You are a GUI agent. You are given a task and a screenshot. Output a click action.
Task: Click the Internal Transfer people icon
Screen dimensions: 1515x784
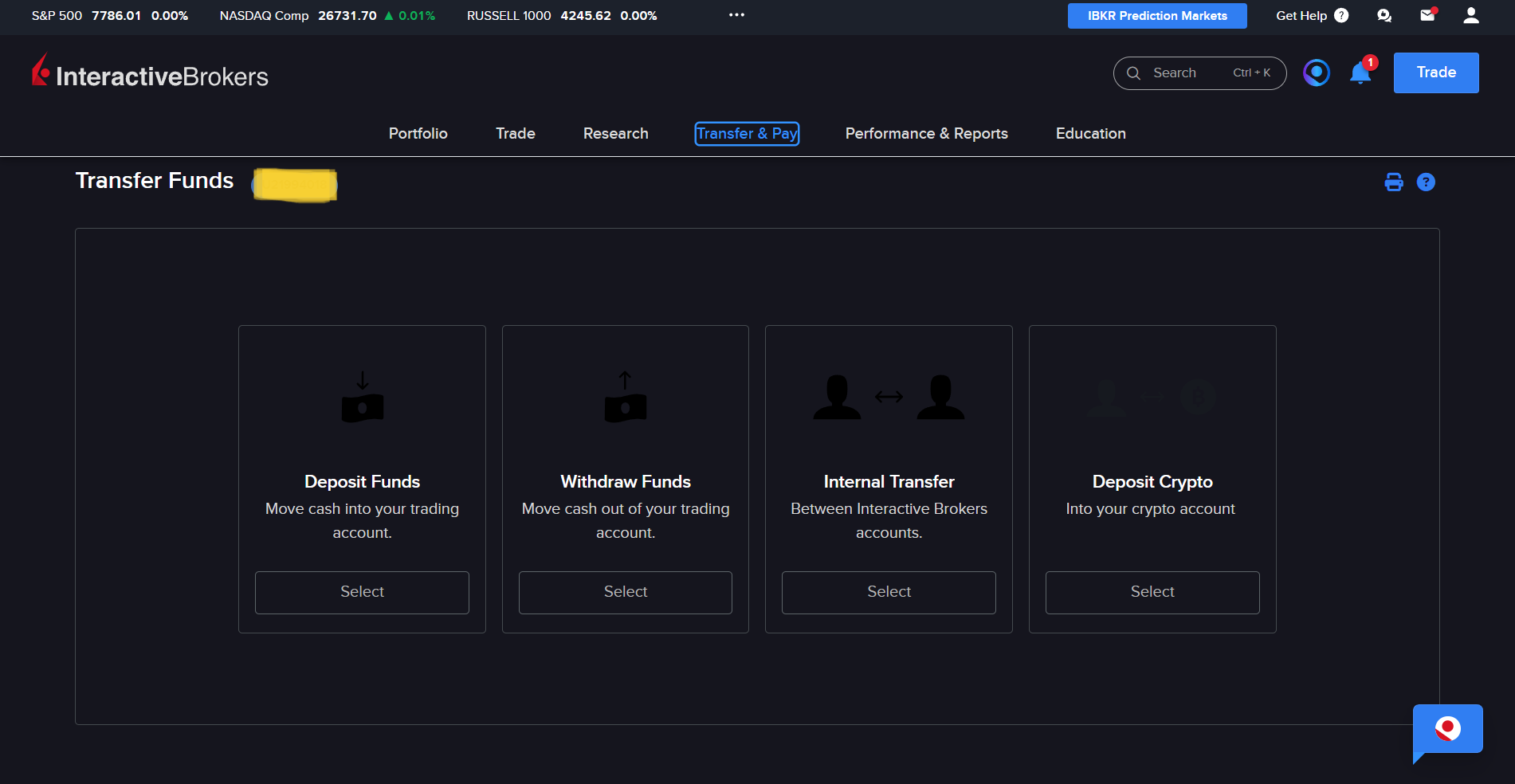[889, 397]
